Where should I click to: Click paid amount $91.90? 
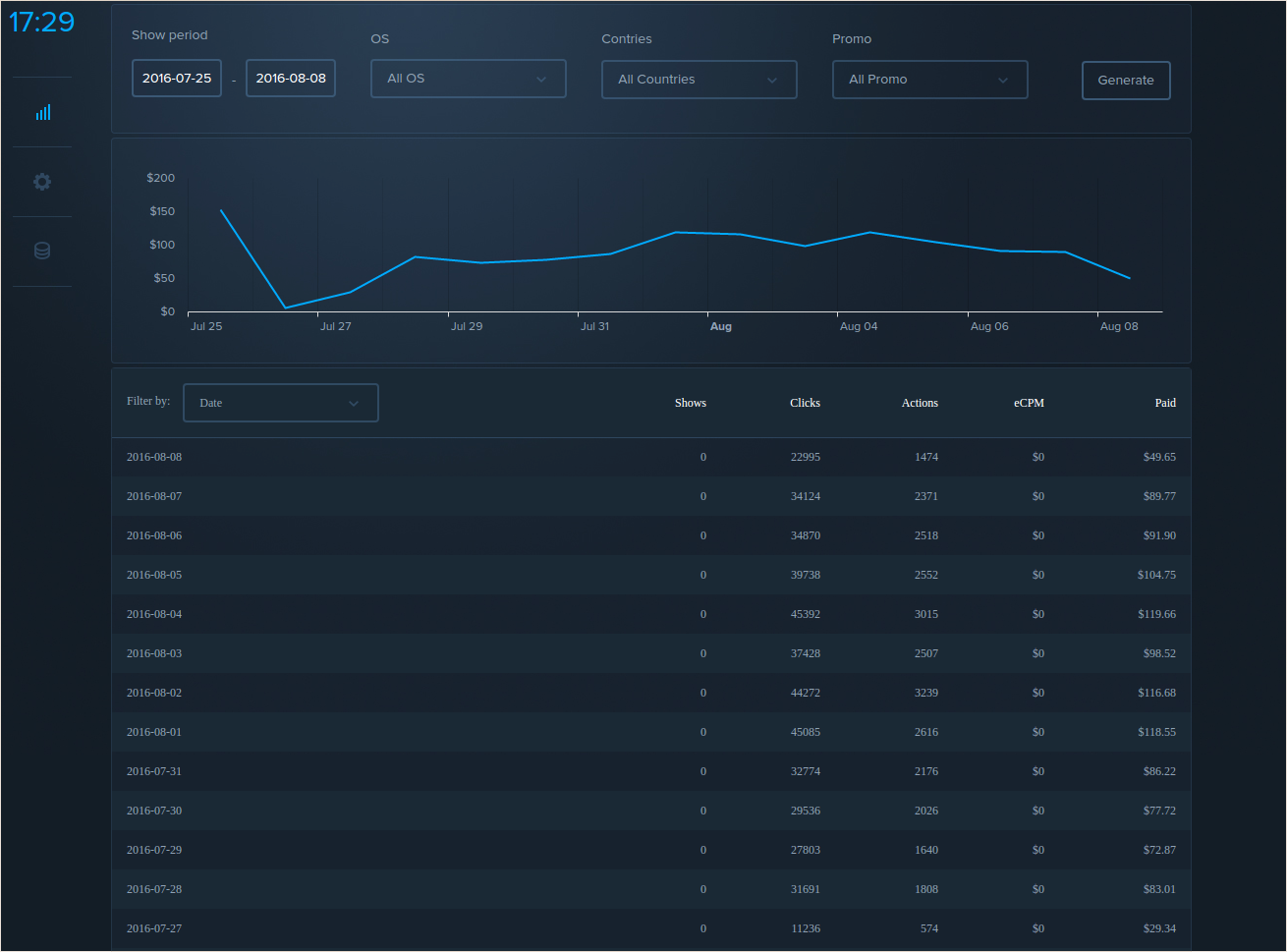tap(1159, 535)
